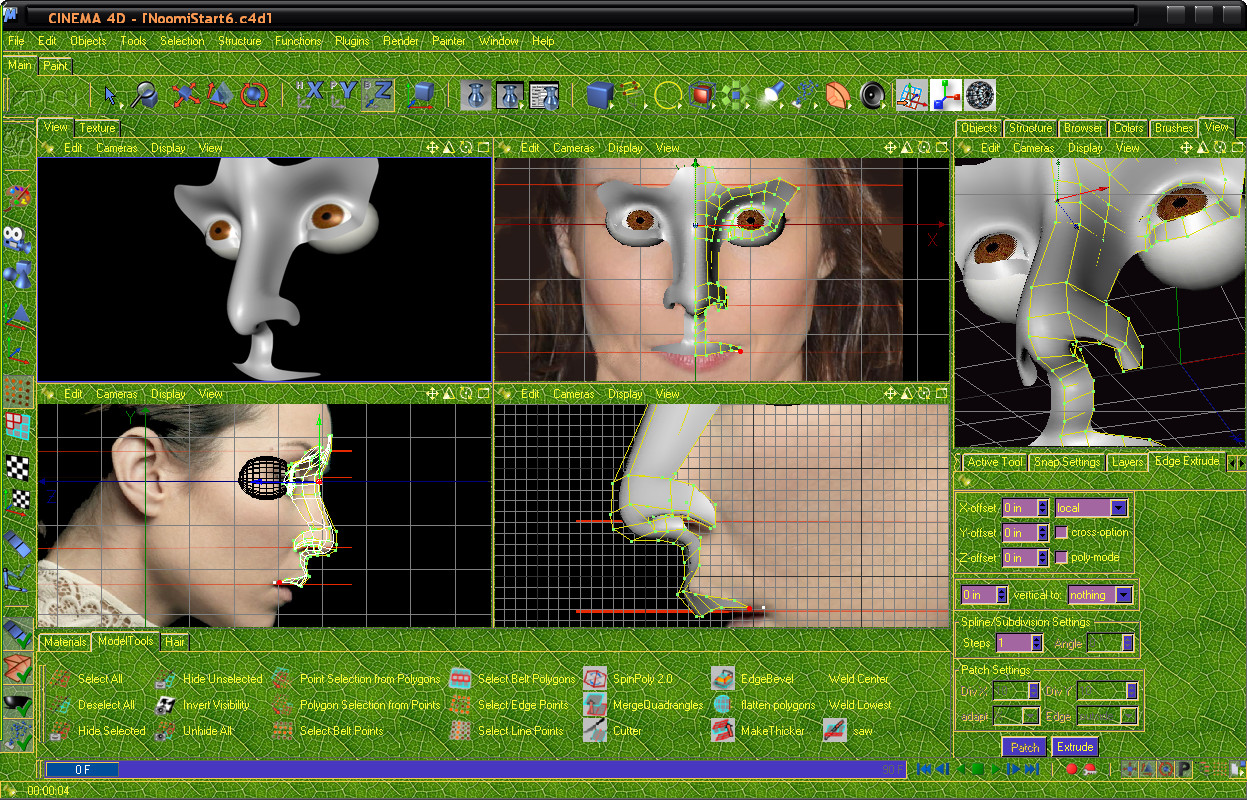Click the Invert Visibility icon
Viewport: 1247px width, 800px height.
[166, 705]
